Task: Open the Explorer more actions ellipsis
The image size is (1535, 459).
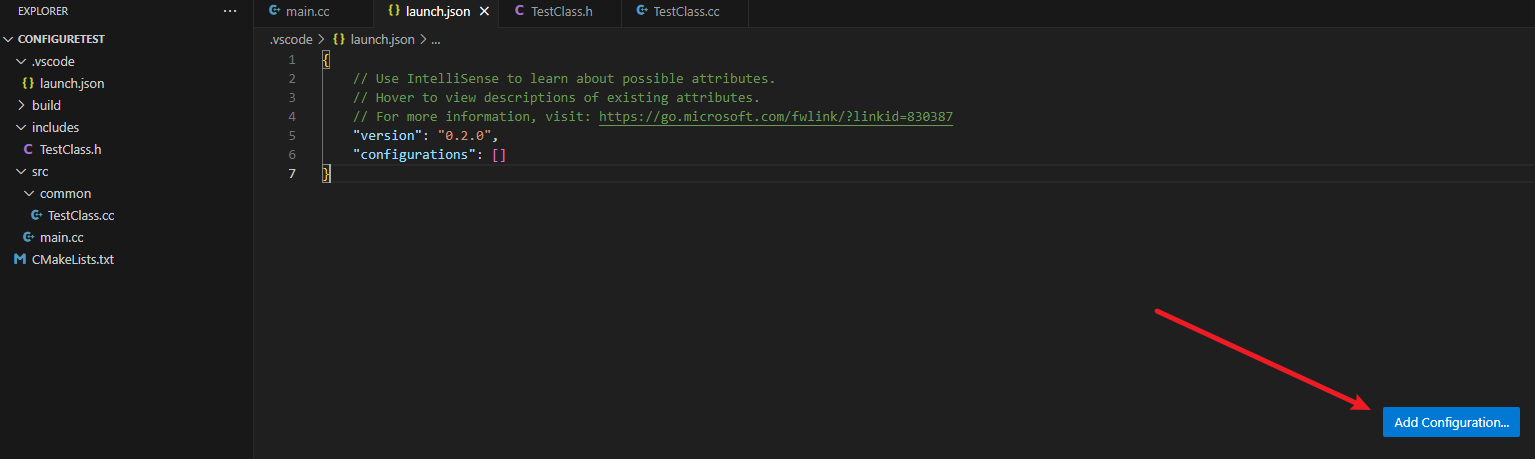Action: coord(230,11)
